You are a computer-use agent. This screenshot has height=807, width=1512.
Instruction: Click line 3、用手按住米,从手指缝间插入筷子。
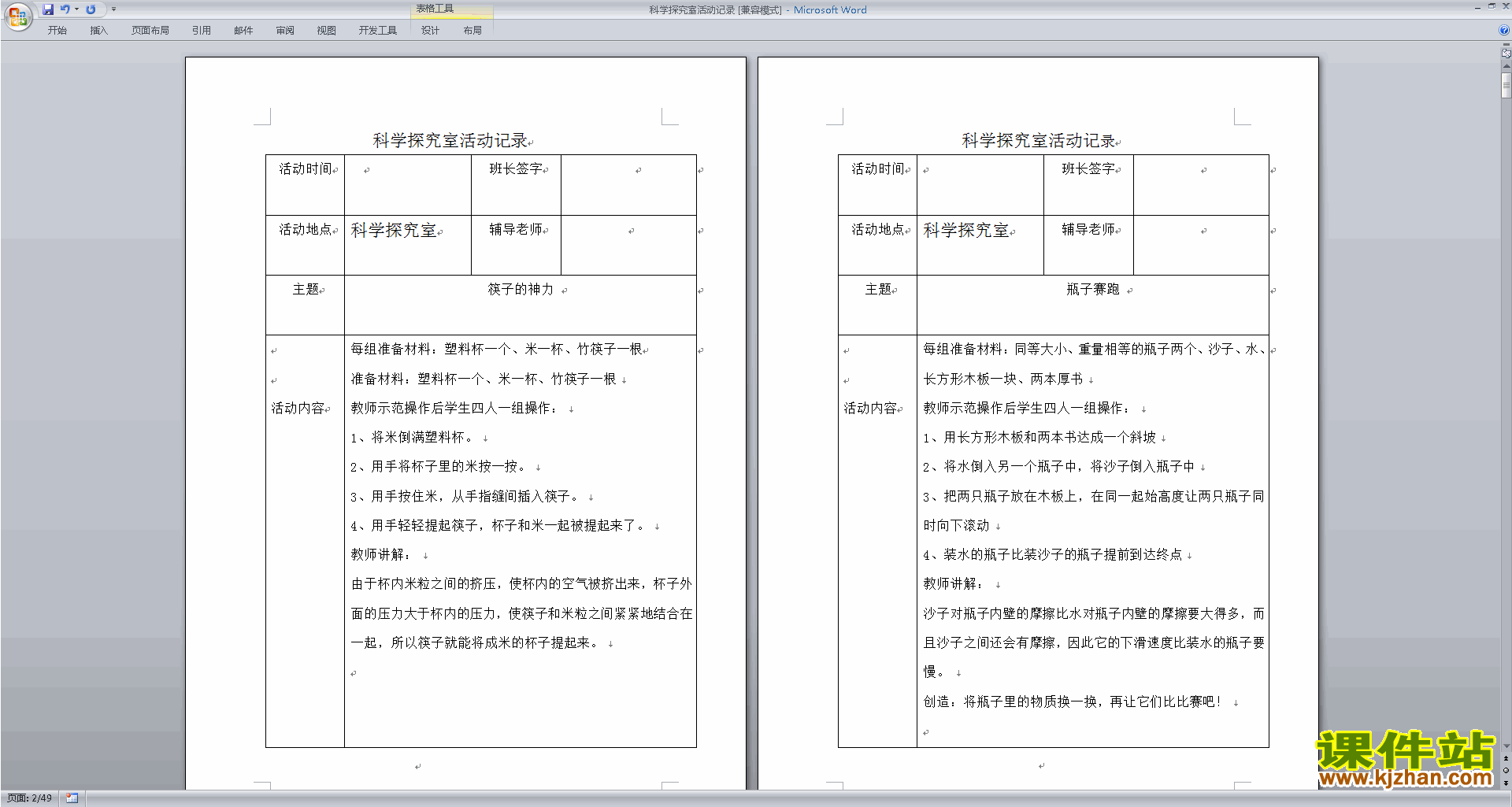467,497
